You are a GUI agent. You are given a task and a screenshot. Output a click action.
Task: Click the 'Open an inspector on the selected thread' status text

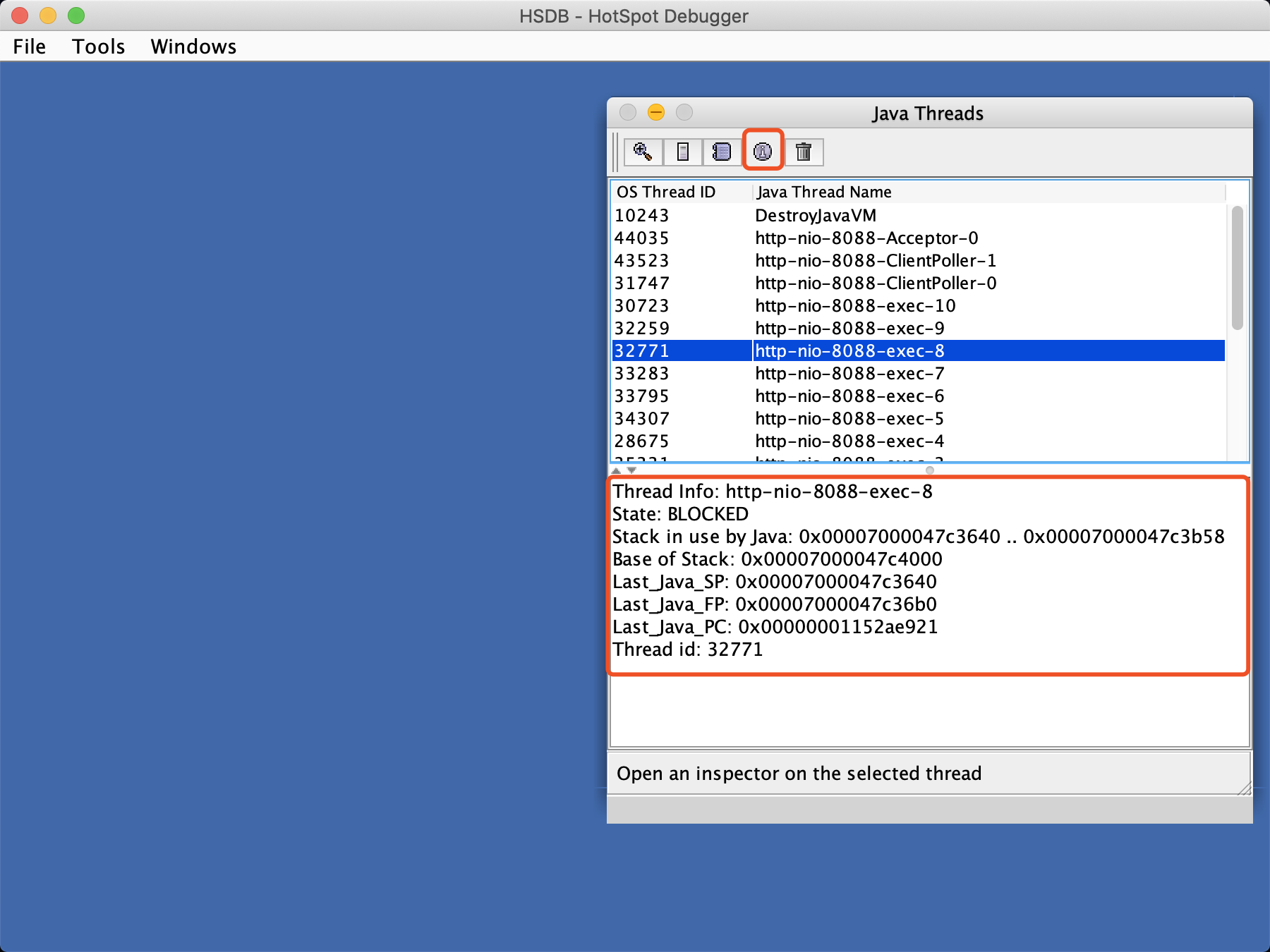[x=799, y=774]
